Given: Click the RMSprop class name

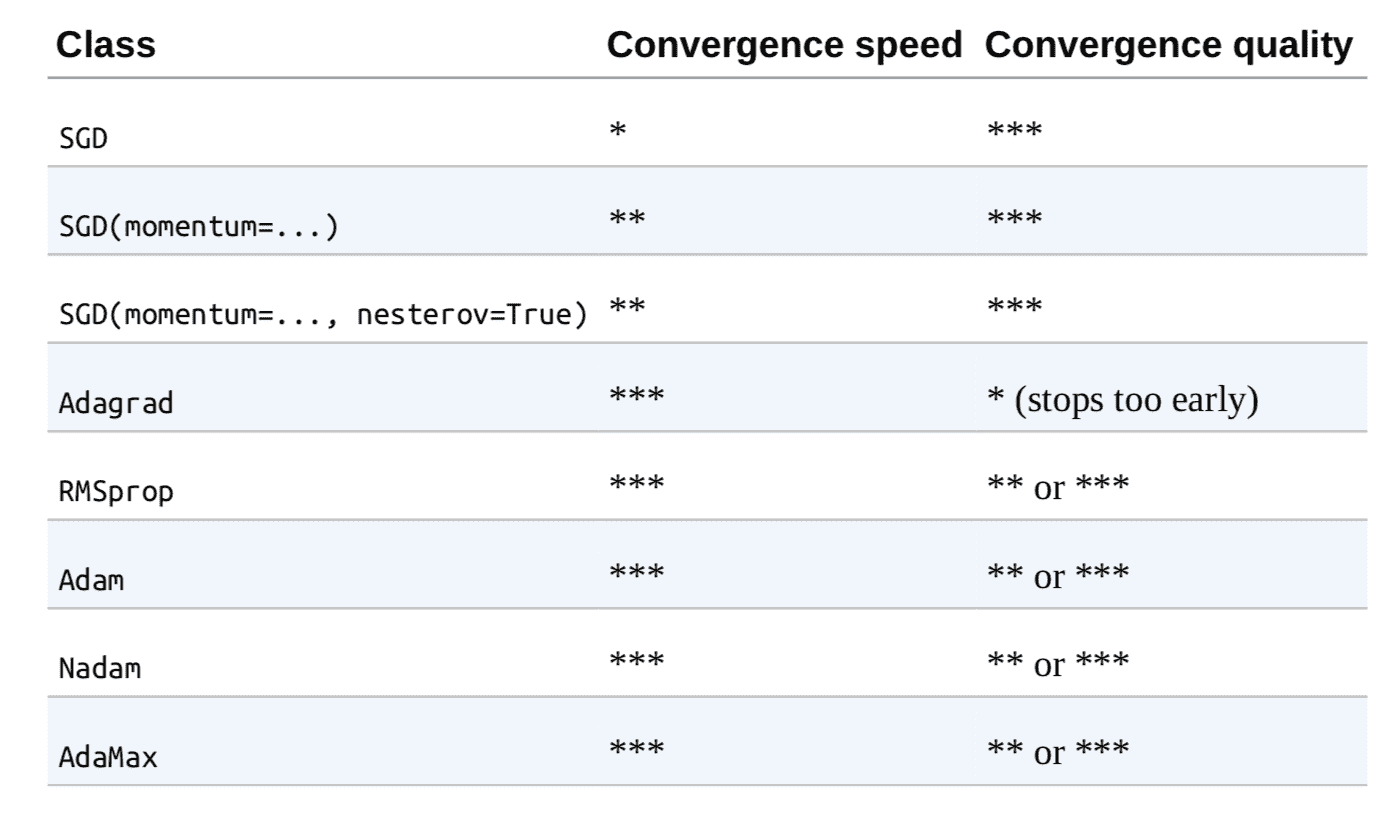Looking at the screenshot, I should (116, 491).
